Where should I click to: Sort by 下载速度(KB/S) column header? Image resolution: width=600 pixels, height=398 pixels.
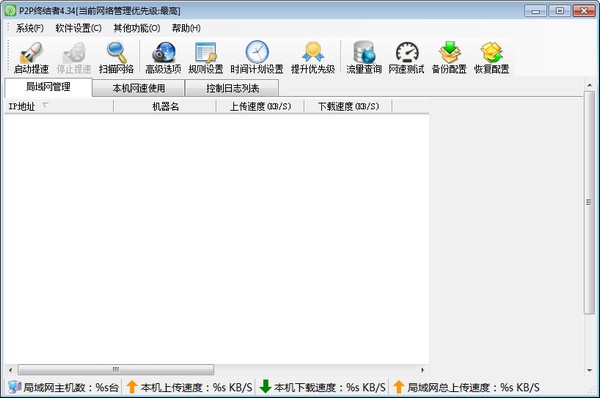348,106
